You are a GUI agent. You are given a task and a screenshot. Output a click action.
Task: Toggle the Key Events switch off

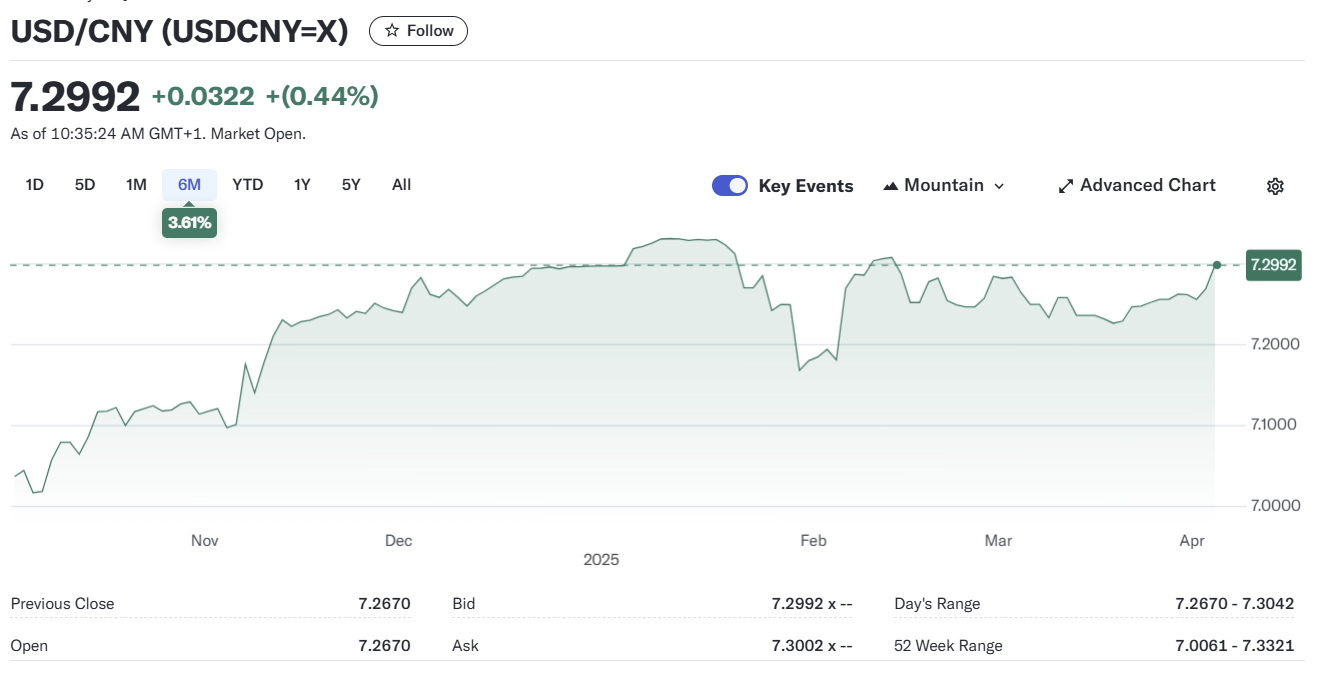[x=730, y=186]
